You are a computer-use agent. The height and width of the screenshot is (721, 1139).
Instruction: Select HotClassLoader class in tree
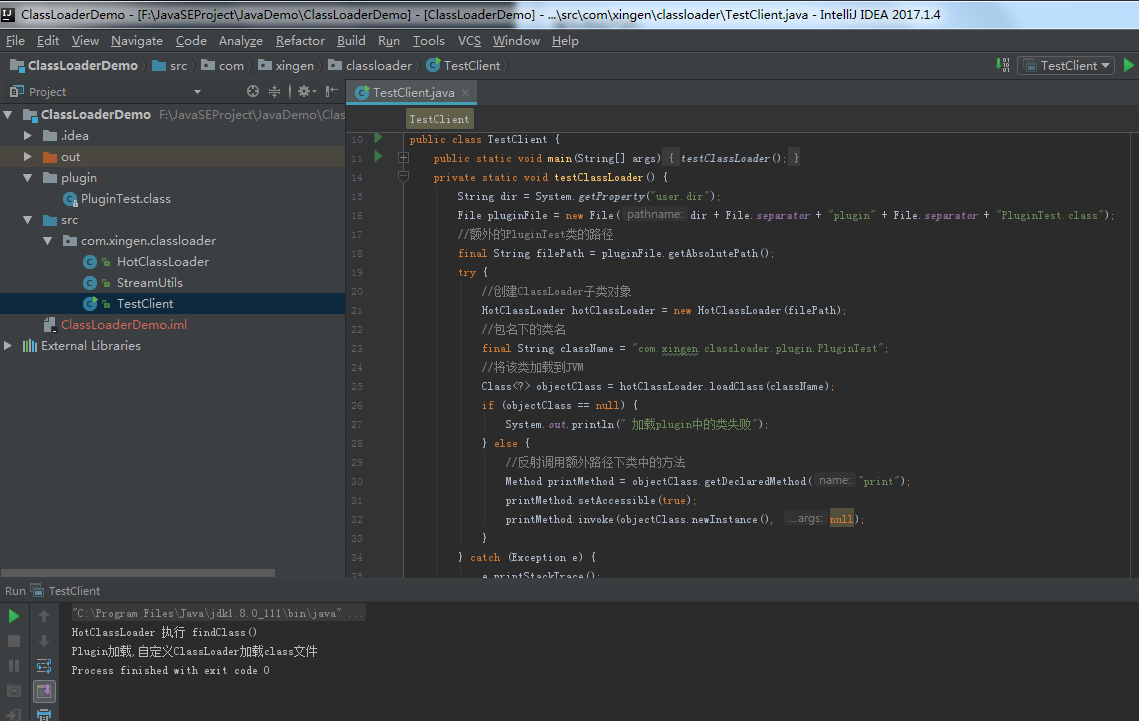coord(163,261)
